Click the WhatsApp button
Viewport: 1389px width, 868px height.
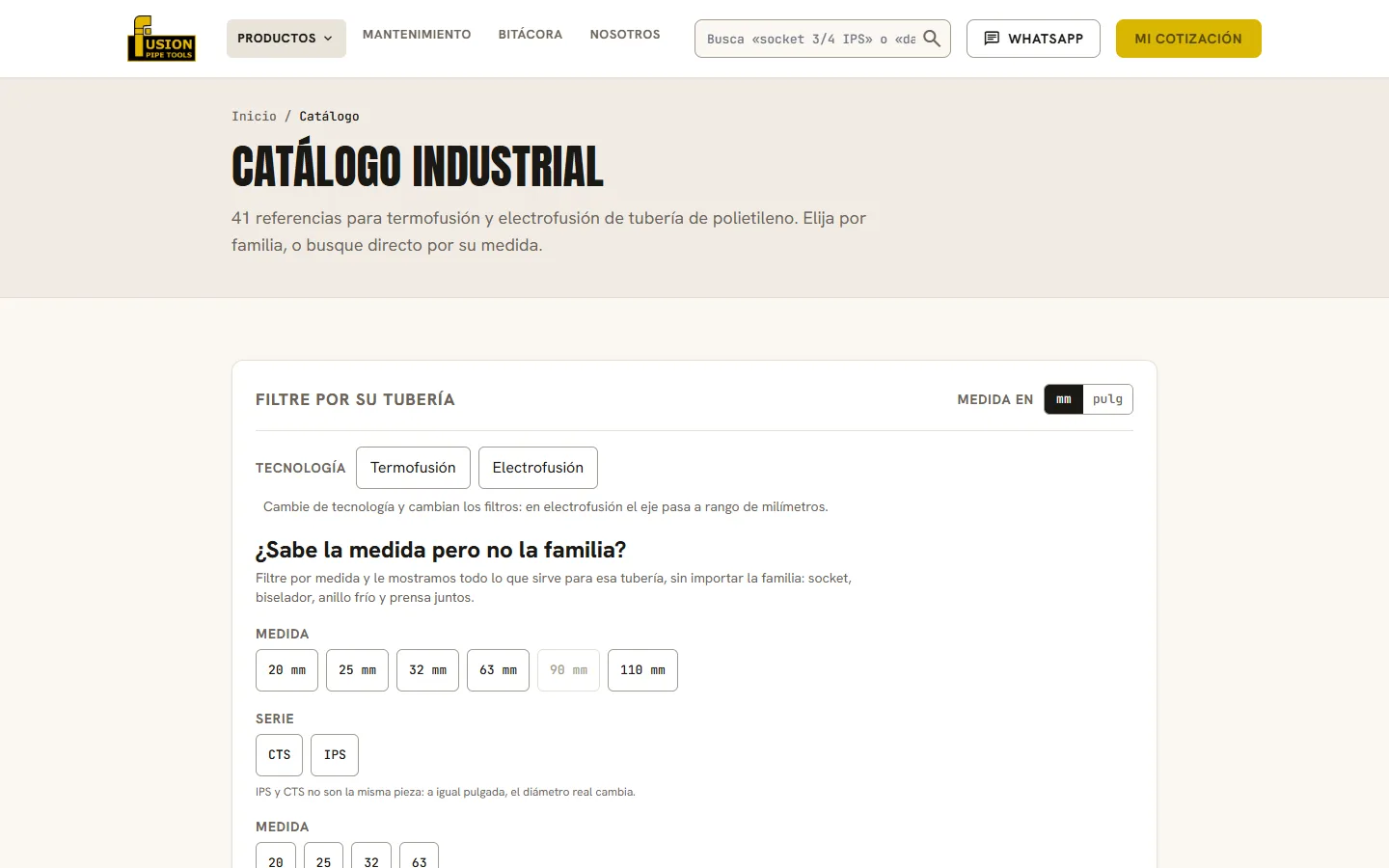(x=1033, y=39)
